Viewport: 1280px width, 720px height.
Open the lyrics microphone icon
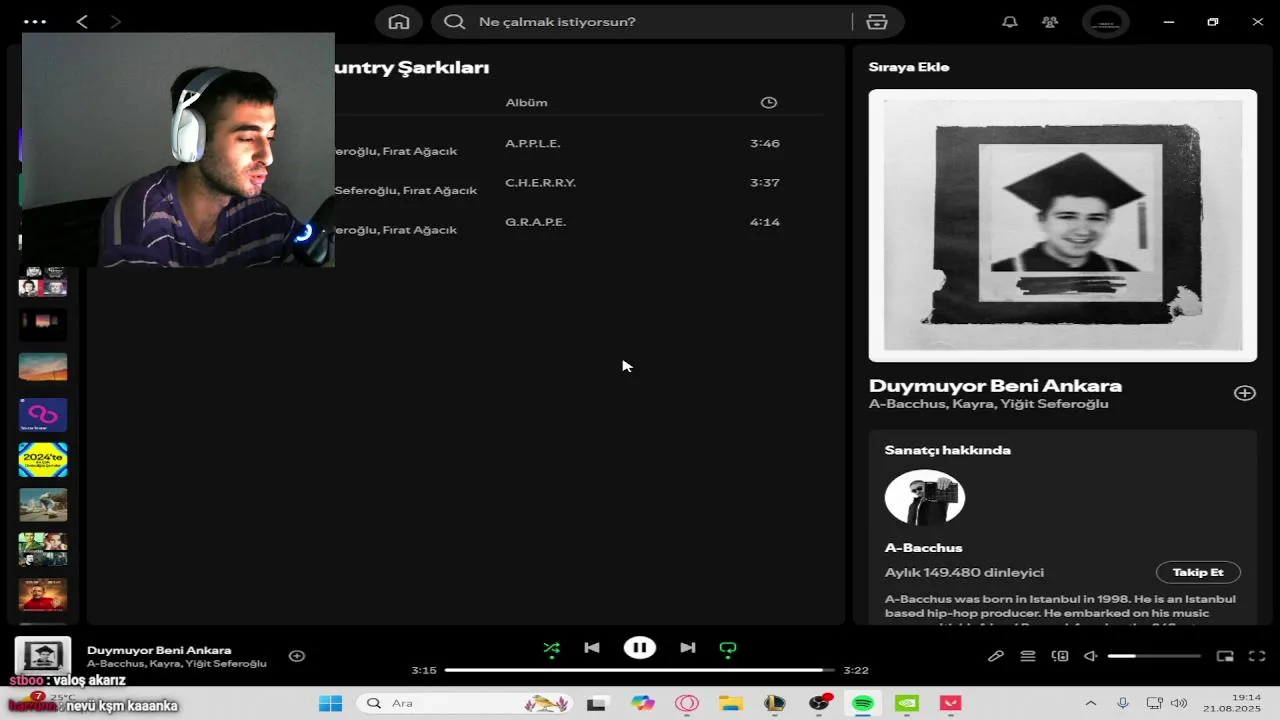996,656
